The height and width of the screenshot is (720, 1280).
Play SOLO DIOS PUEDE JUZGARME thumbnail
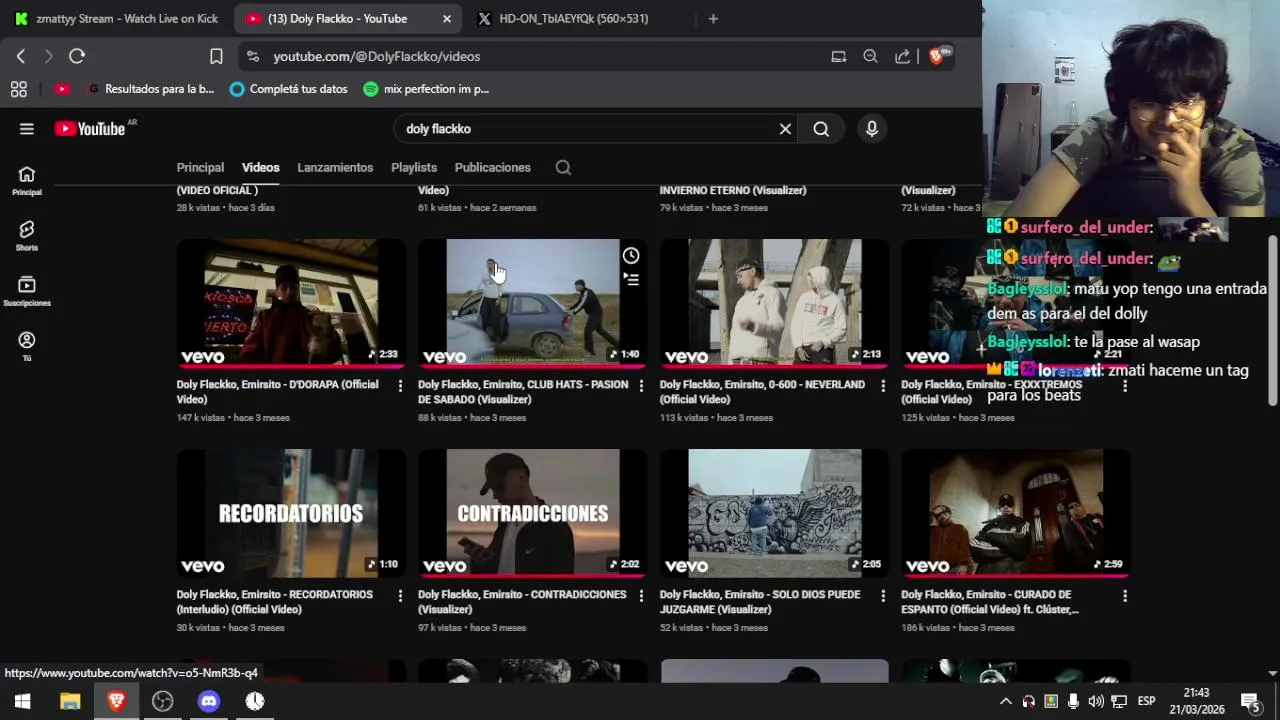[x=774, y=513]
